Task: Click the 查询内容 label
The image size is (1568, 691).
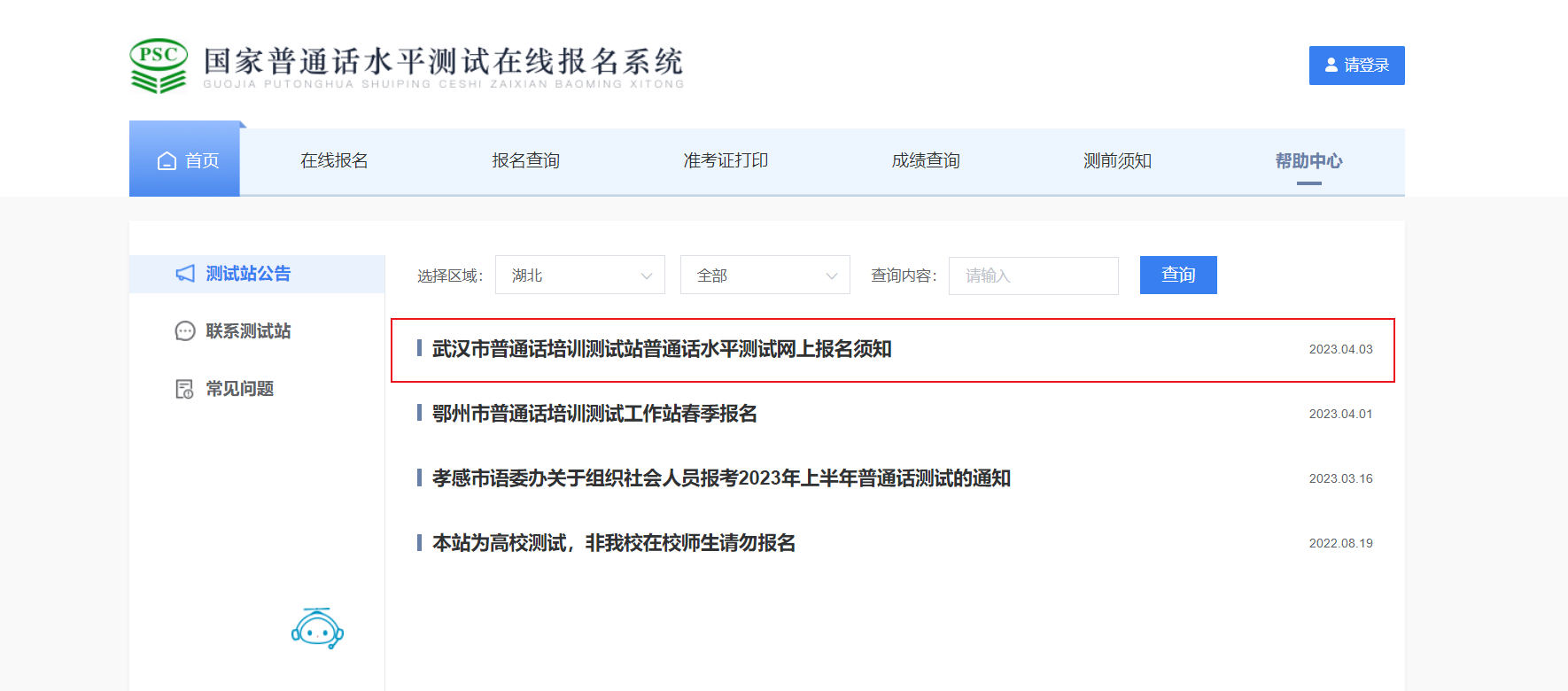Action: click(x=904, y=276)
